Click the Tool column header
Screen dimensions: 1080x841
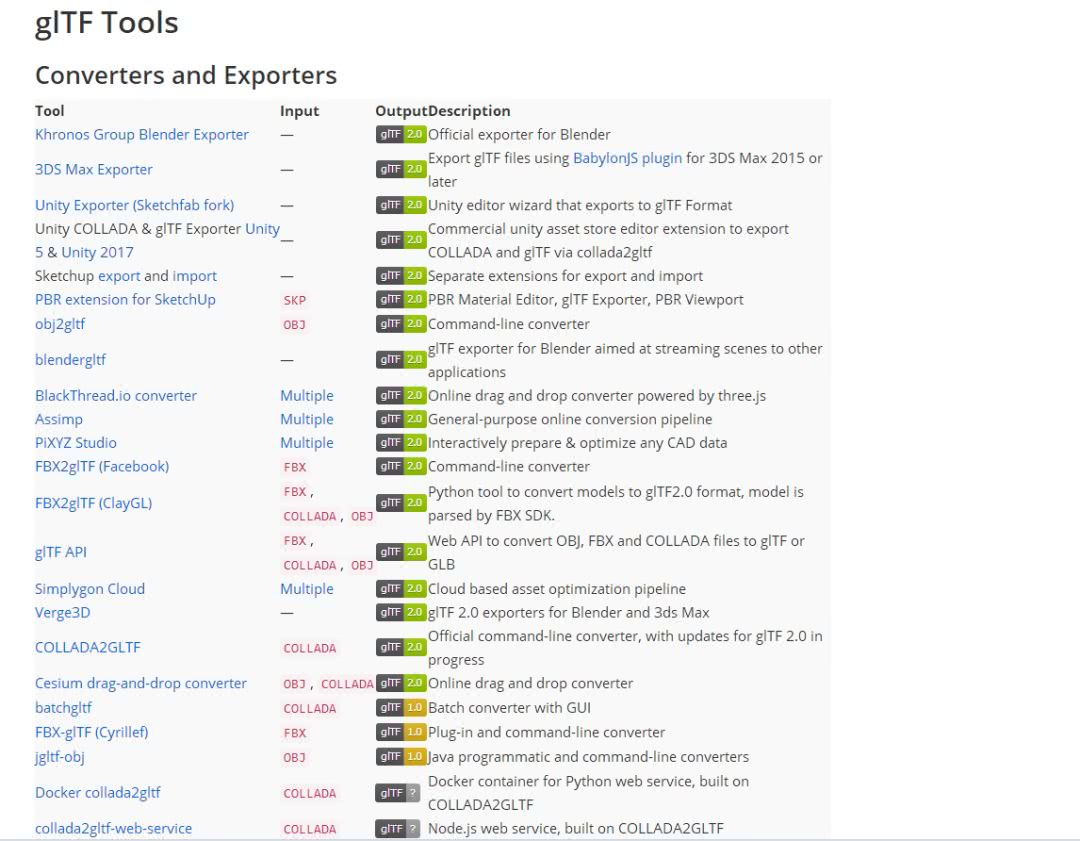(x=50, y=111)
